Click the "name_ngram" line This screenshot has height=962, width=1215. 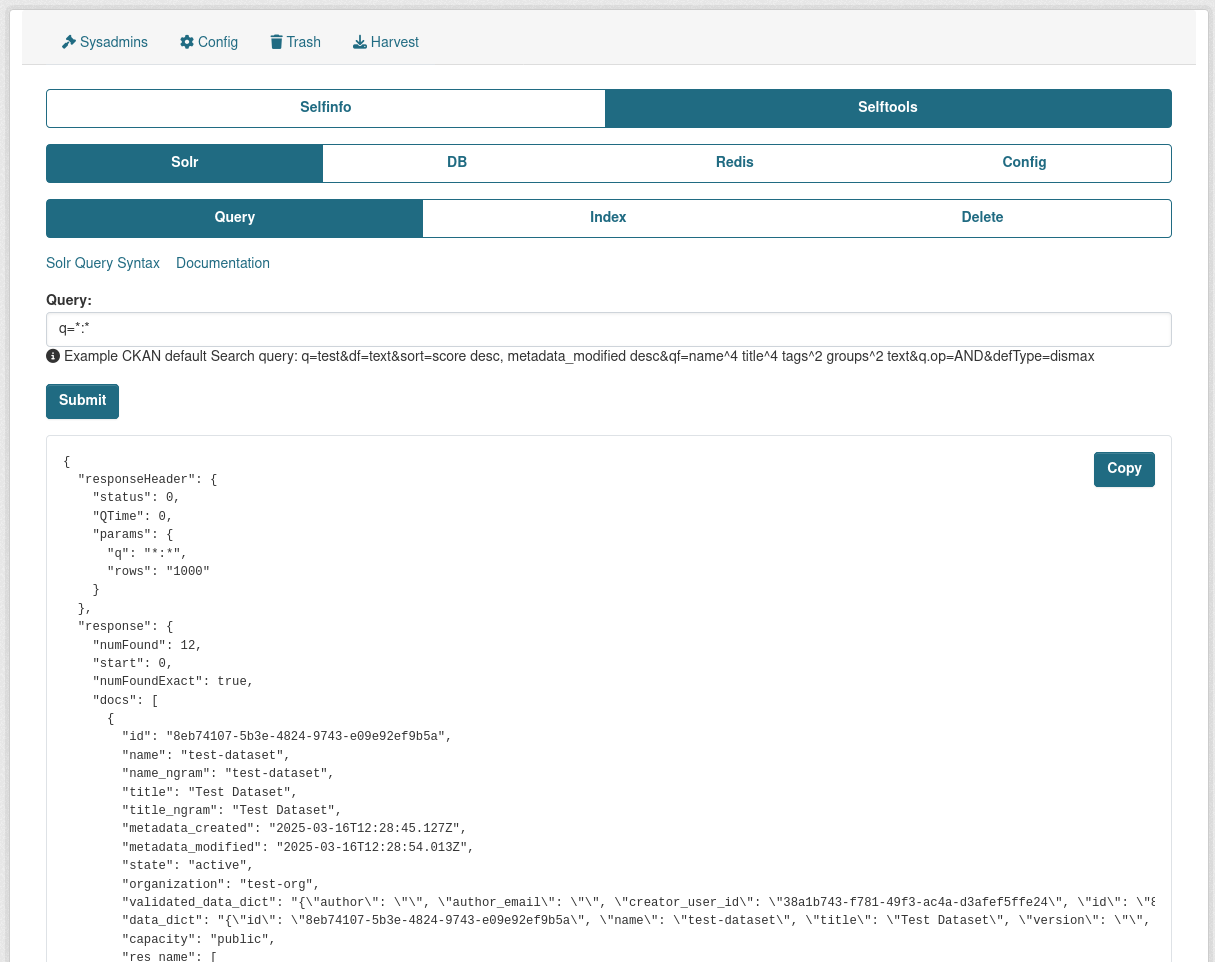pos(228,774)
